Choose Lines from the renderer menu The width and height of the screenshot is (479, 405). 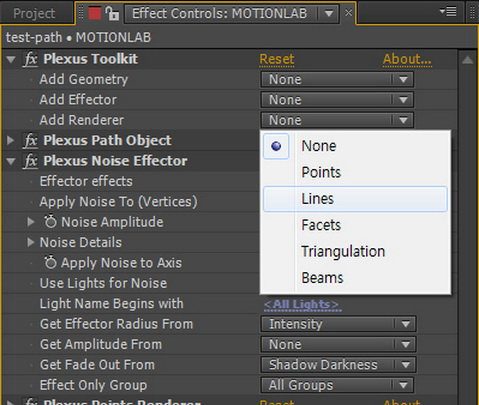[x=355, y=199]
